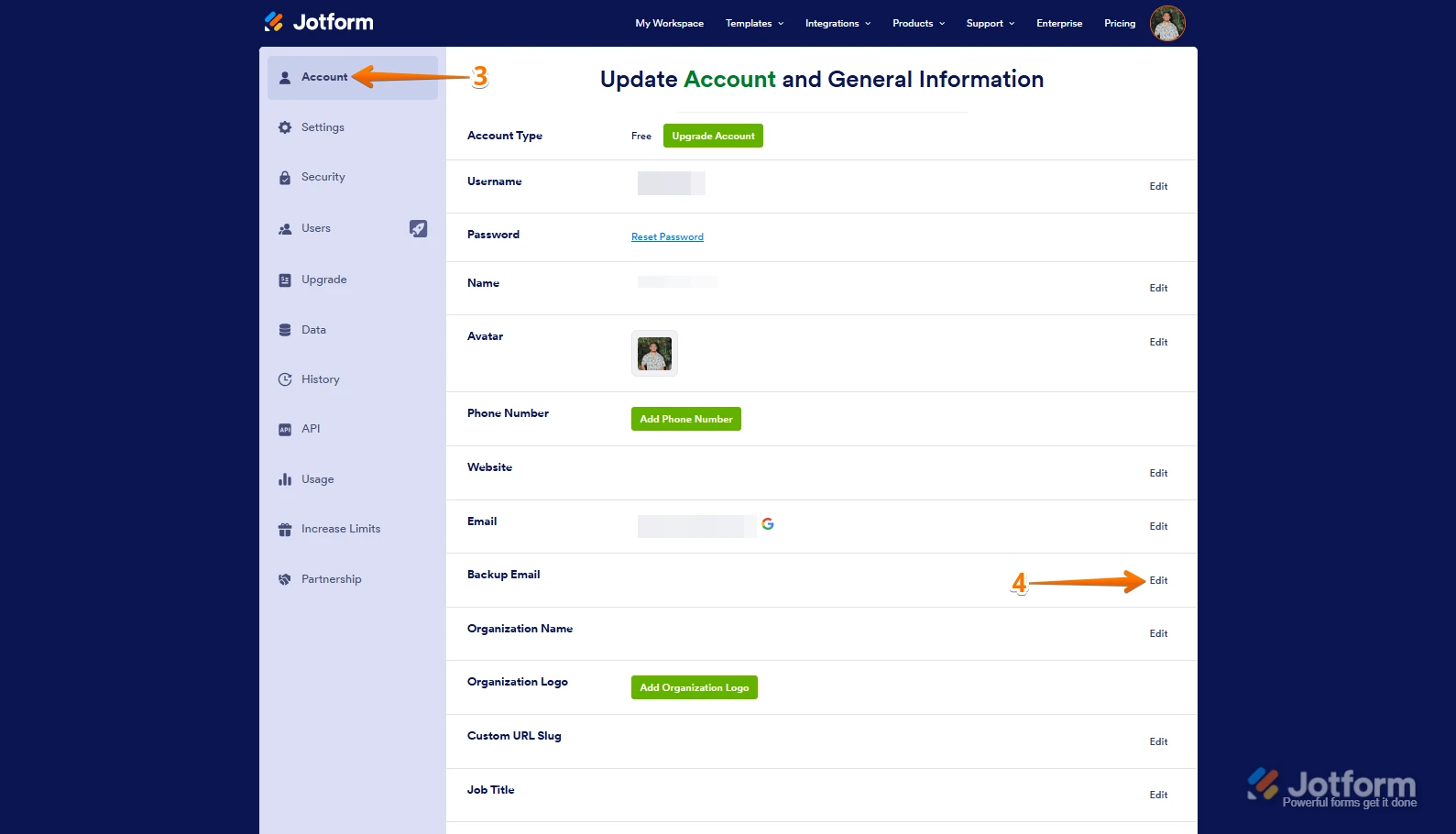Viewport: 1456px width, 834px height.
Task: Click the 'Backup Email' label
Action: click(504, 575)
